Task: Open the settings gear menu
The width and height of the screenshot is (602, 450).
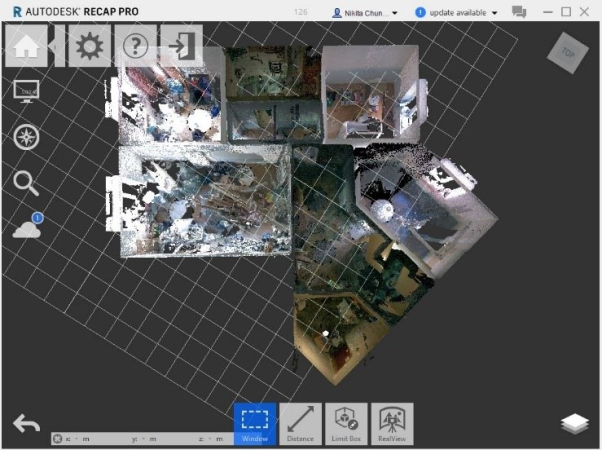Action: [90, 47]
